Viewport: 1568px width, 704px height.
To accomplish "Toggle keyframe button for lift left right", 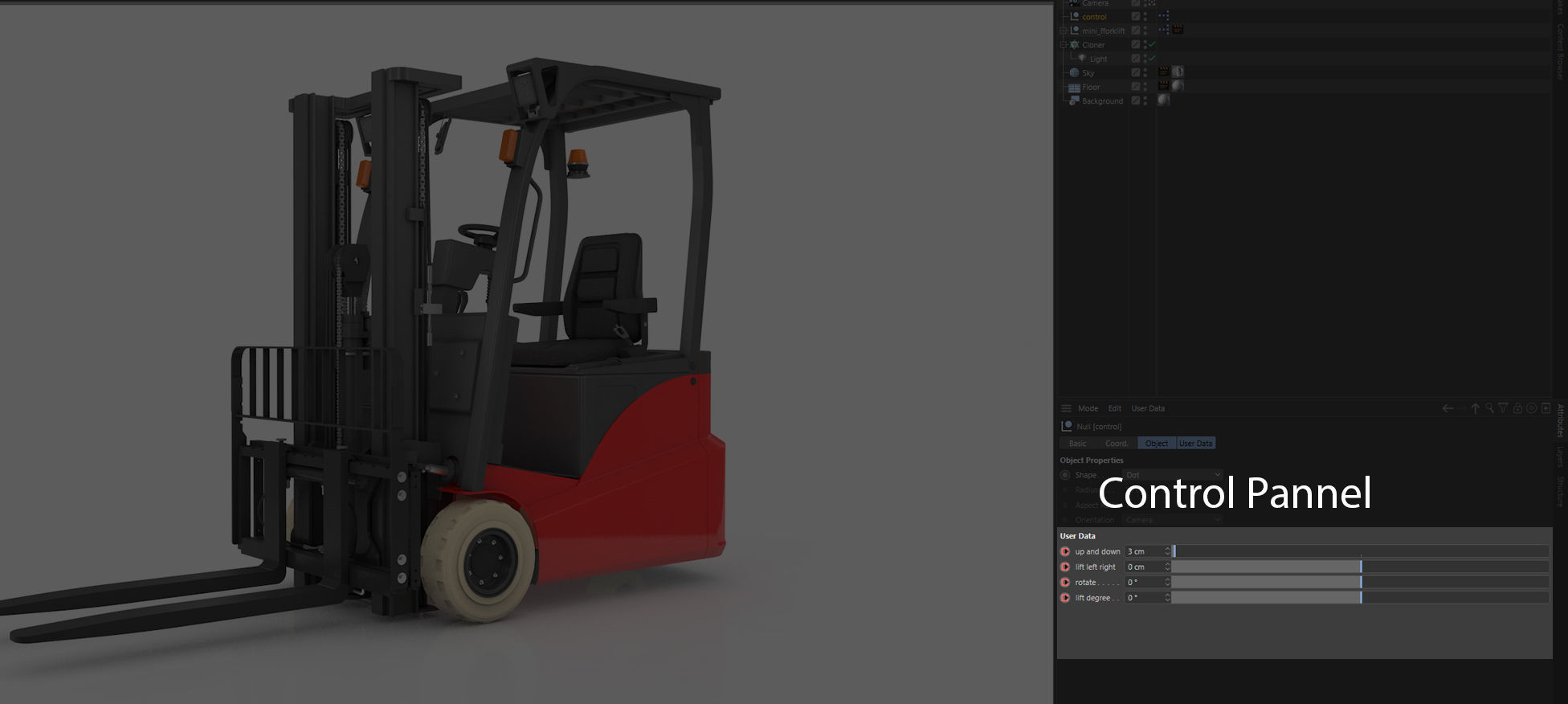I will pyautogui.click(x=1065, y=567).
